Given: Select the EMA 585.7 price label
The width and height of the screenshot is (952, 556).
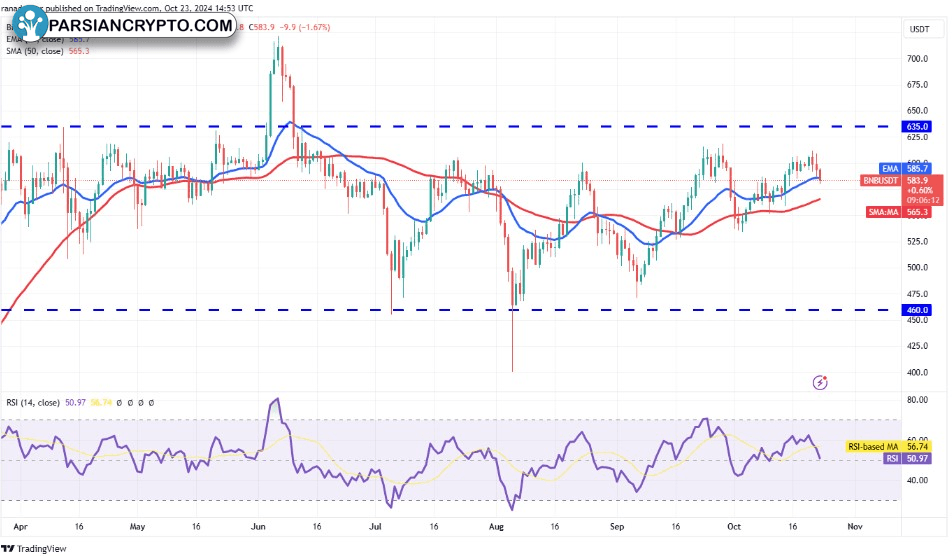Looking at the screenshot, I should 905,169.
